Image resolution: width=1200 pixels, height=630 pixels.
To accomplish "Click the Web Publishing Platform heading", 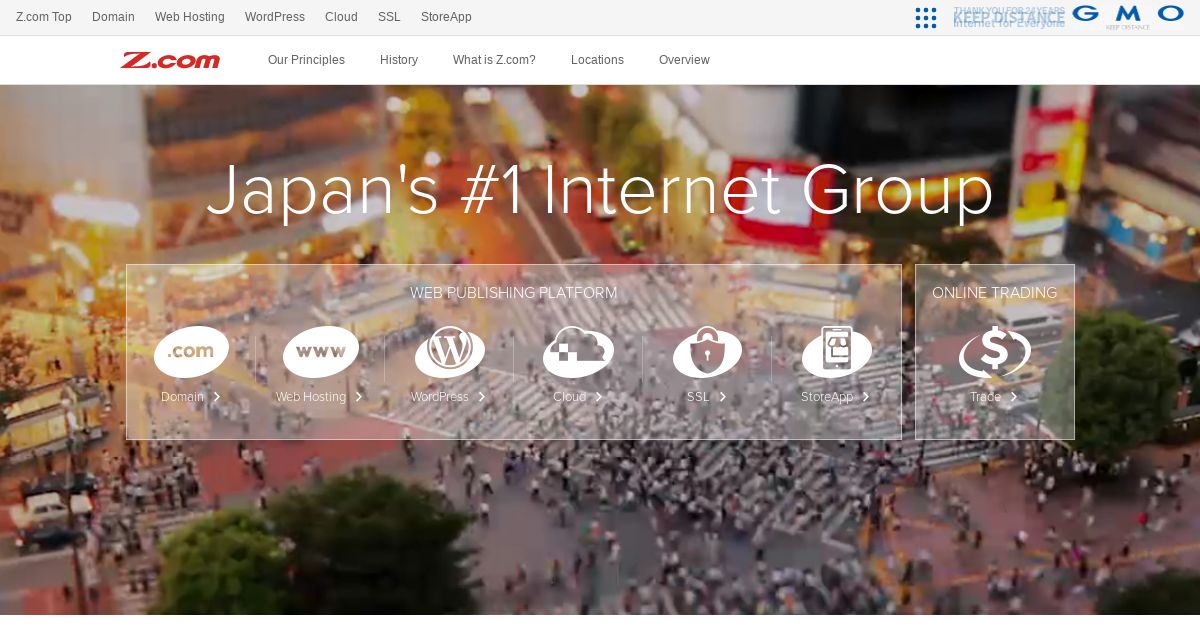I will [513, 293].
